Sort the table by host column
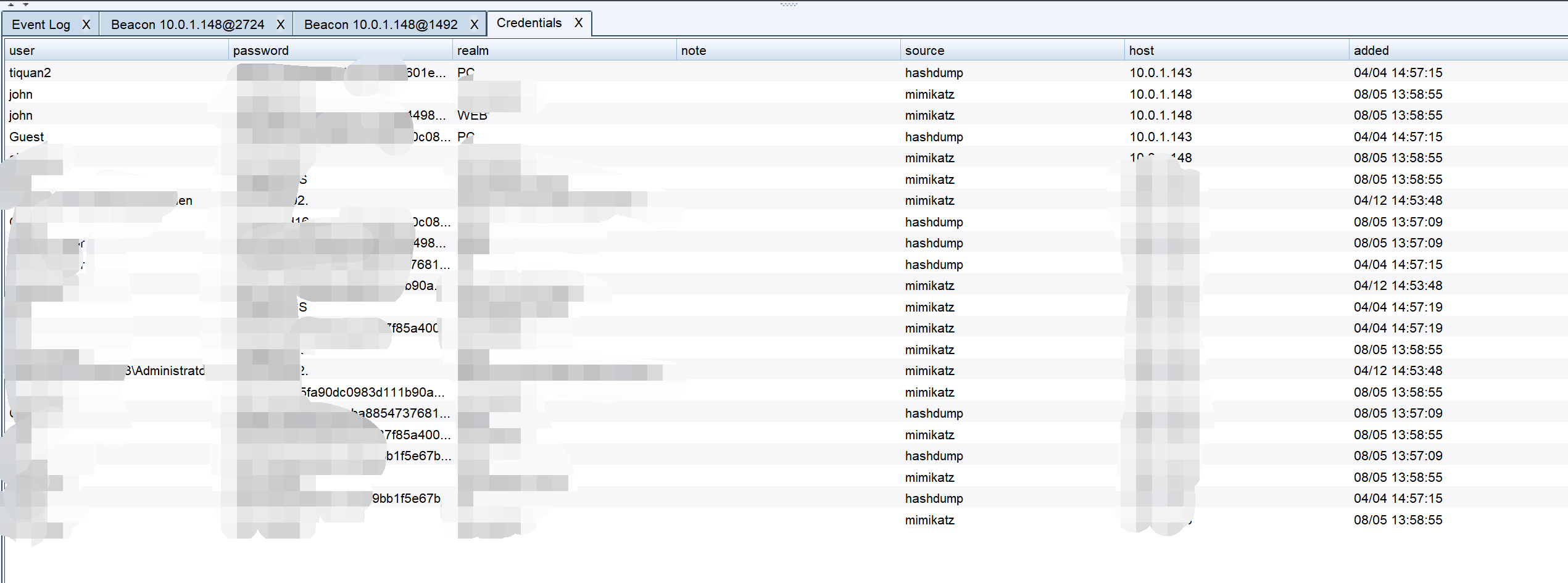 coord(1236,51)
